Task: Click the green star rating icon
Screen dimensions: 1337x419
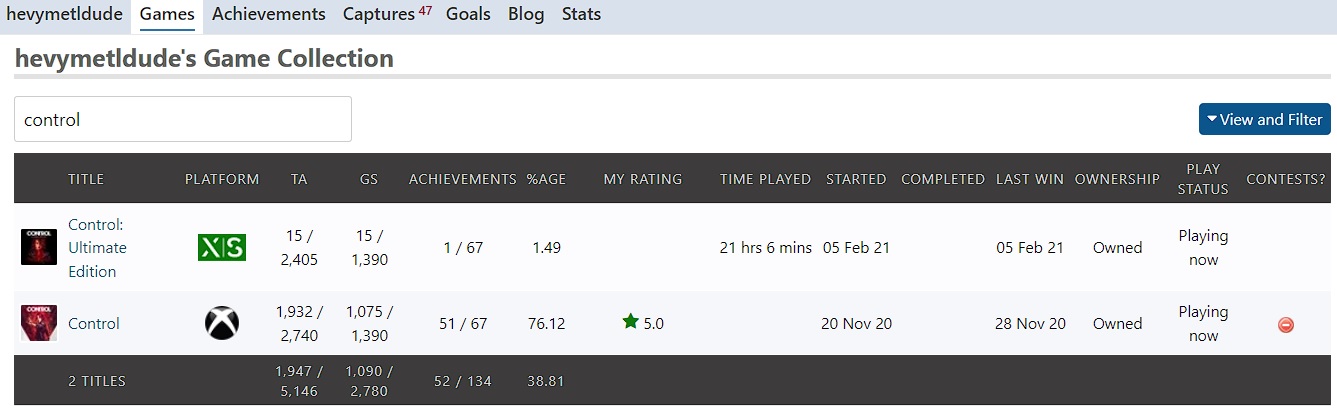Action: [x=630, y=322]
